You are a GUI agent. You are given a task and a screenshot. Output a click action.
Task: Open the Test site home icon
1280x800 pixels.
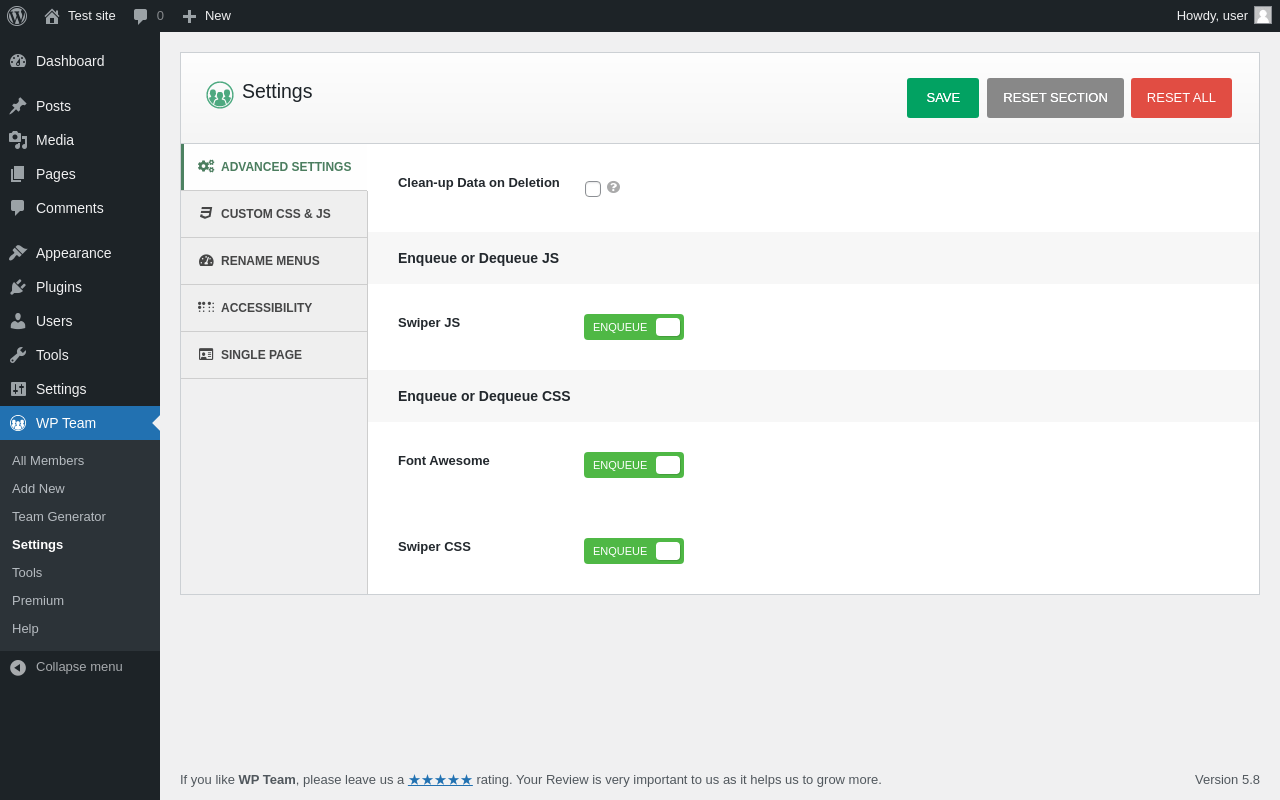[52, 16]
